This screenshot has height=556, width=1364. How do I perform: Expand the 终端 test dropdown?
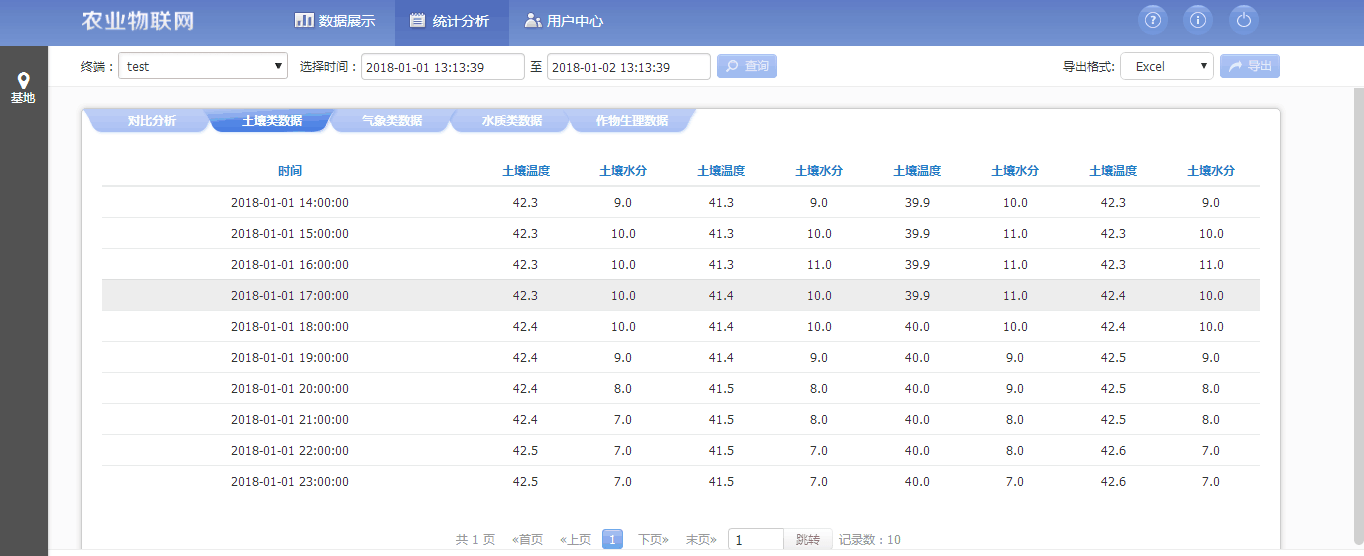click(x=202, y=66)
